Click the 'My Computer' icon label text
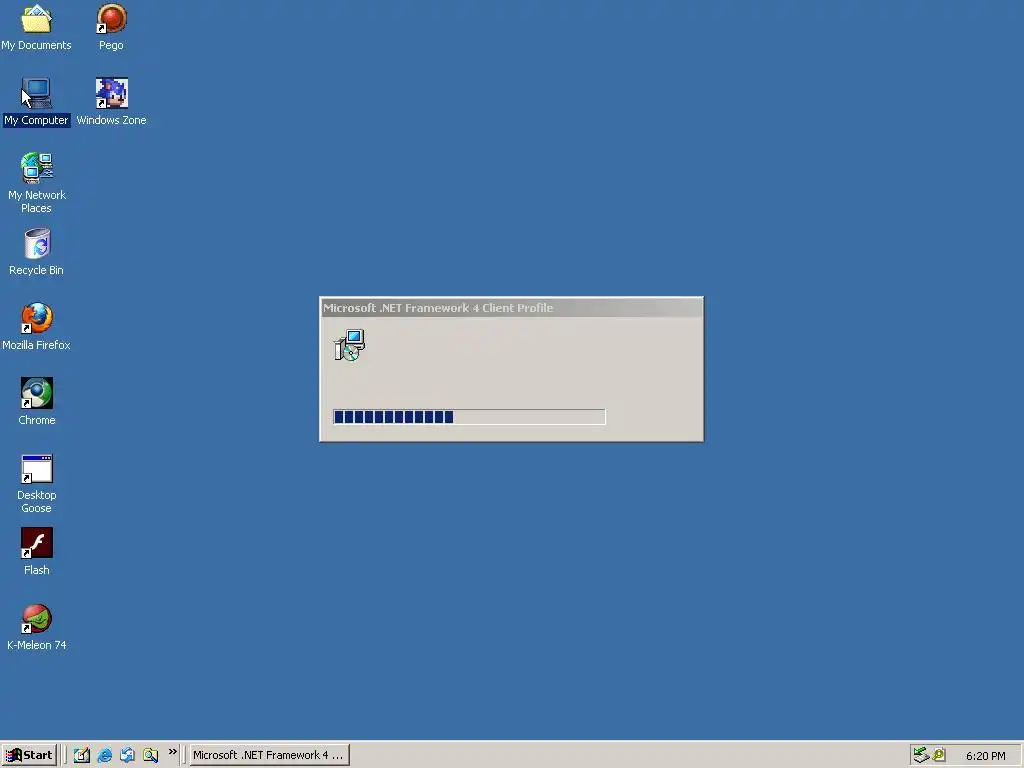The width and height of the screenshot is (1024, 768). pos(37,120)
